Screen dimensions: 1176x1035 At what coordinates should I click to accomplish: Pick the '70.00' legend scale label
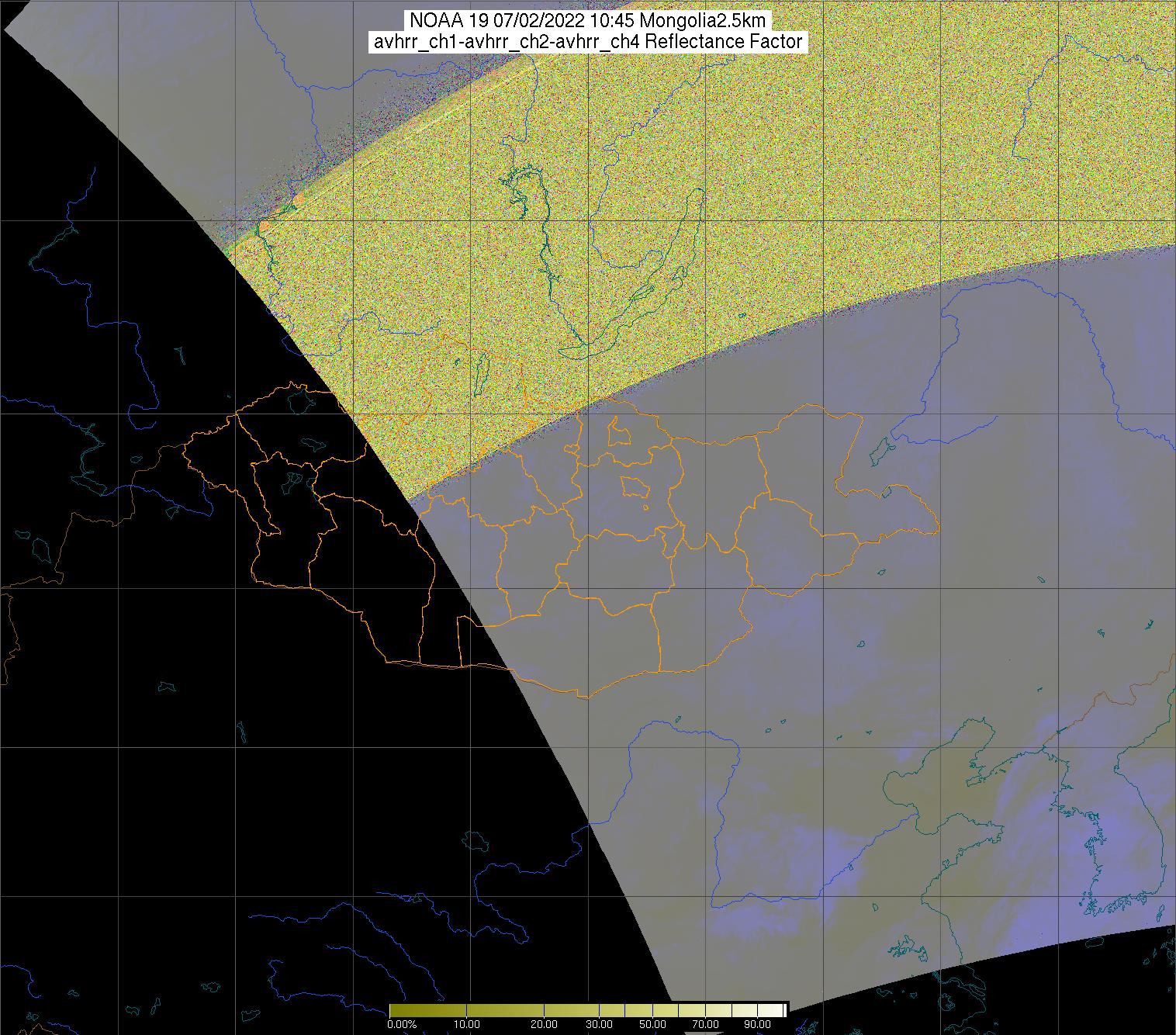(705, 1024)
